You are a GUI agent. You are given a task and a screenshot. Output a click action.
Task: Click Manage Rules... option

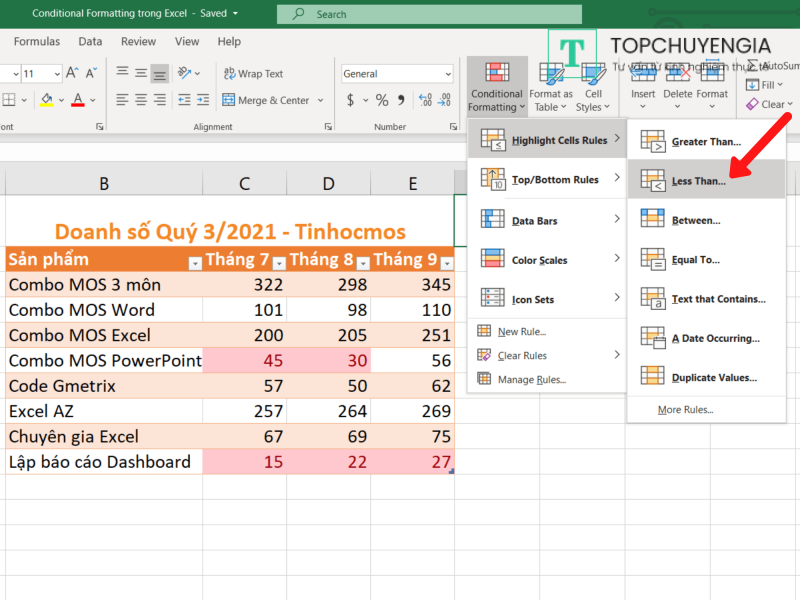pyautogui.click(x=532, y=379)
